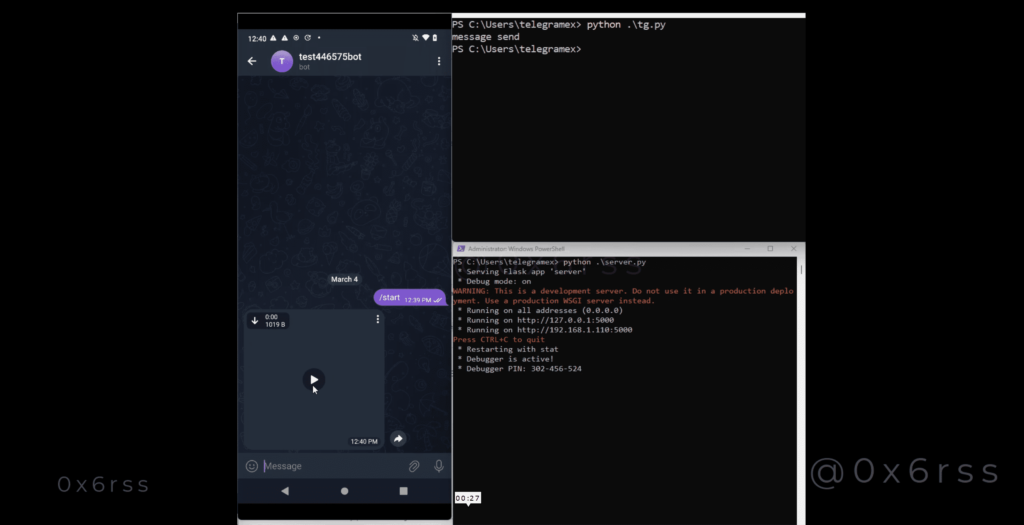Click the 'python .\tg.py' command line
This screenshot has width=1024, height=525.
click(x=626, y=25)
